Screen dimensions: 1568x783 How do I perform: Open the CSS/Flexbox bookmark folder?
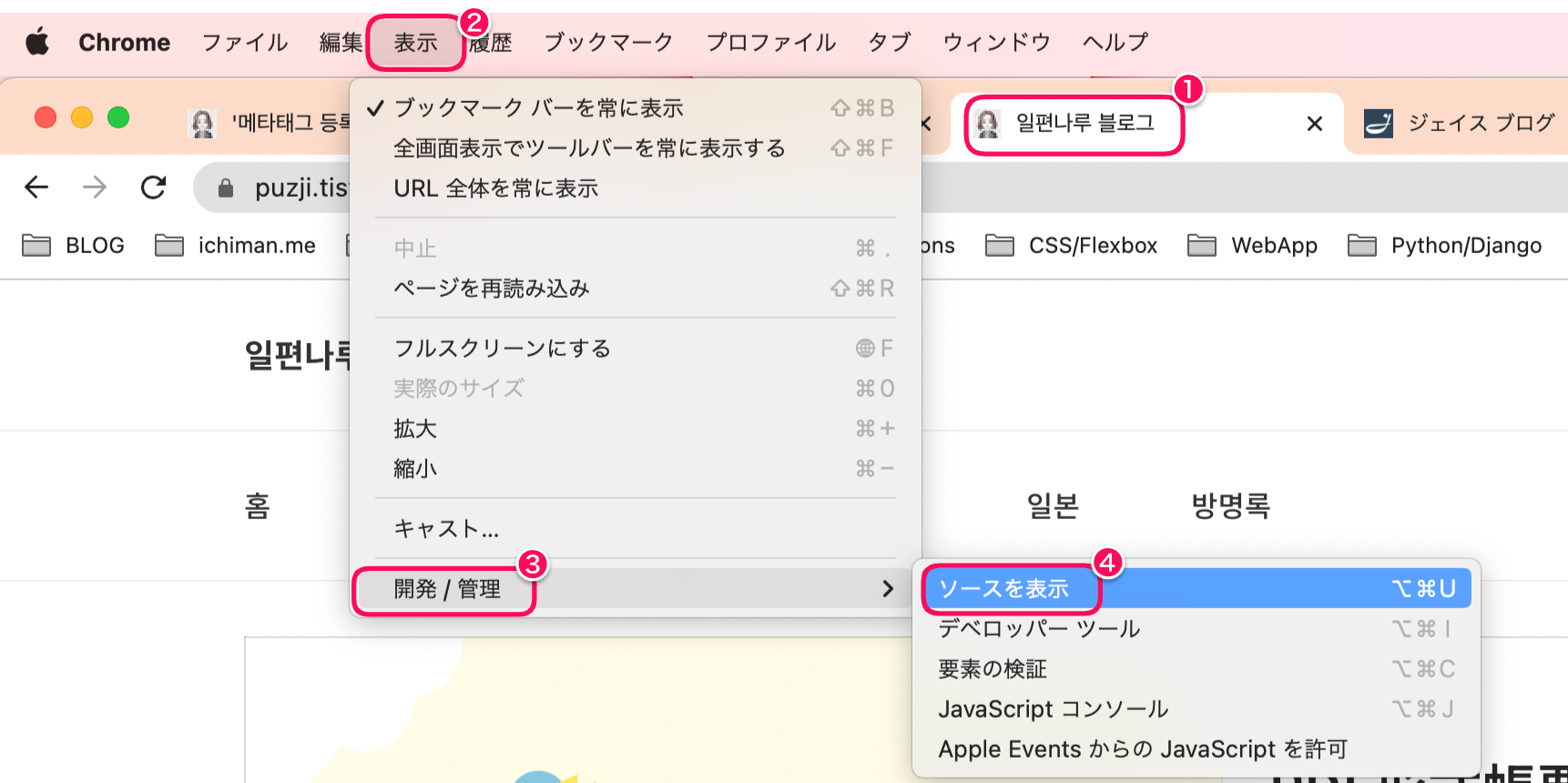(x=1071, y=246)
